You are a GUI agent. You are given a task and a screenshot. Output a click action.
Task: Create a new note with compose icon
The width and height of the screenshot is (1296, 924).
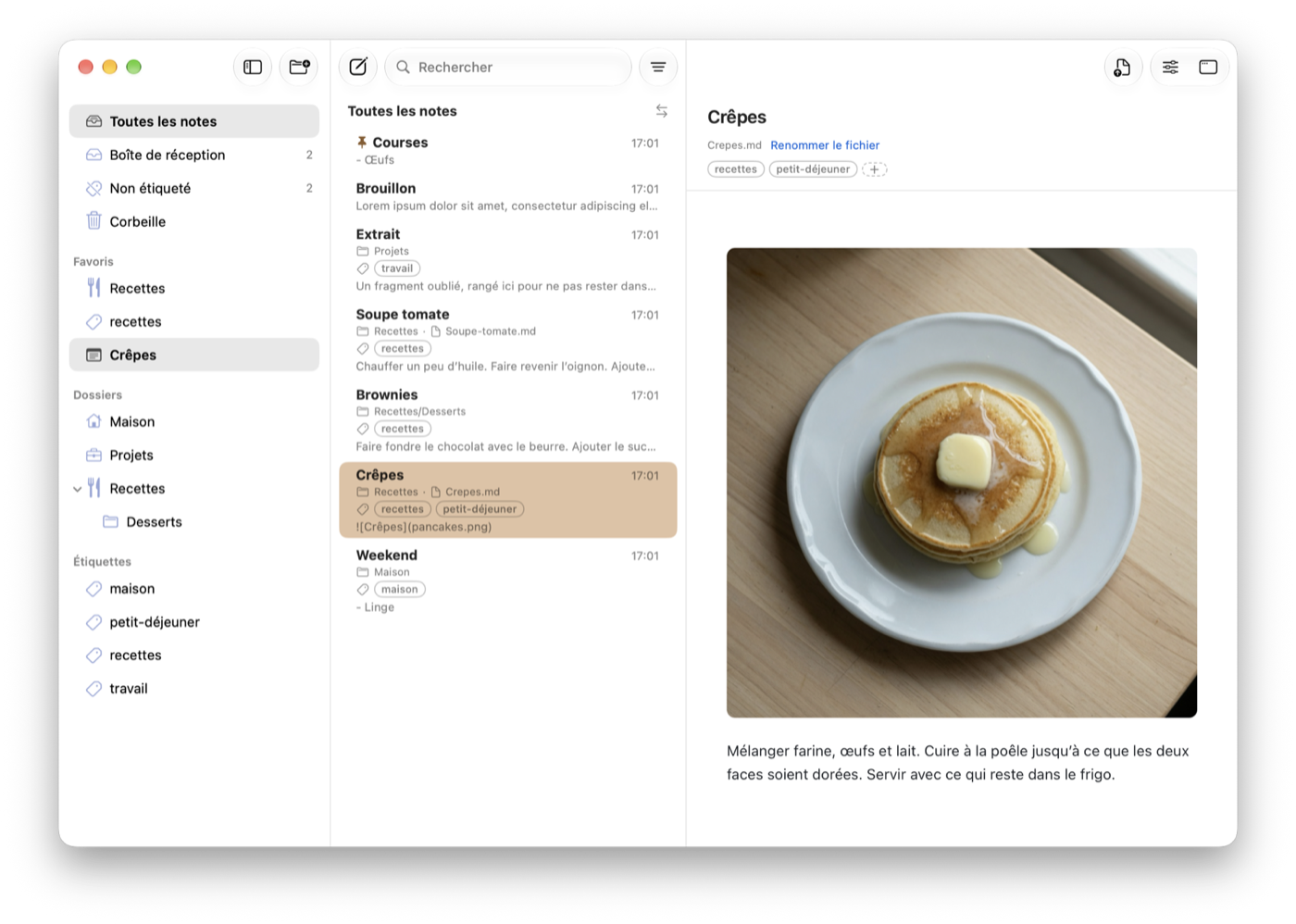(x=358, y=67)
